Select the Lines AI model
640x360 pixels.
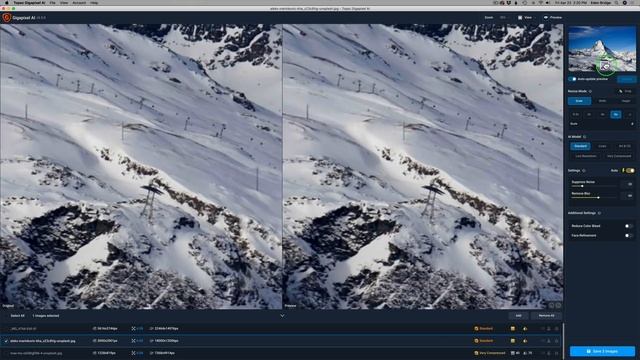(602, 146)
